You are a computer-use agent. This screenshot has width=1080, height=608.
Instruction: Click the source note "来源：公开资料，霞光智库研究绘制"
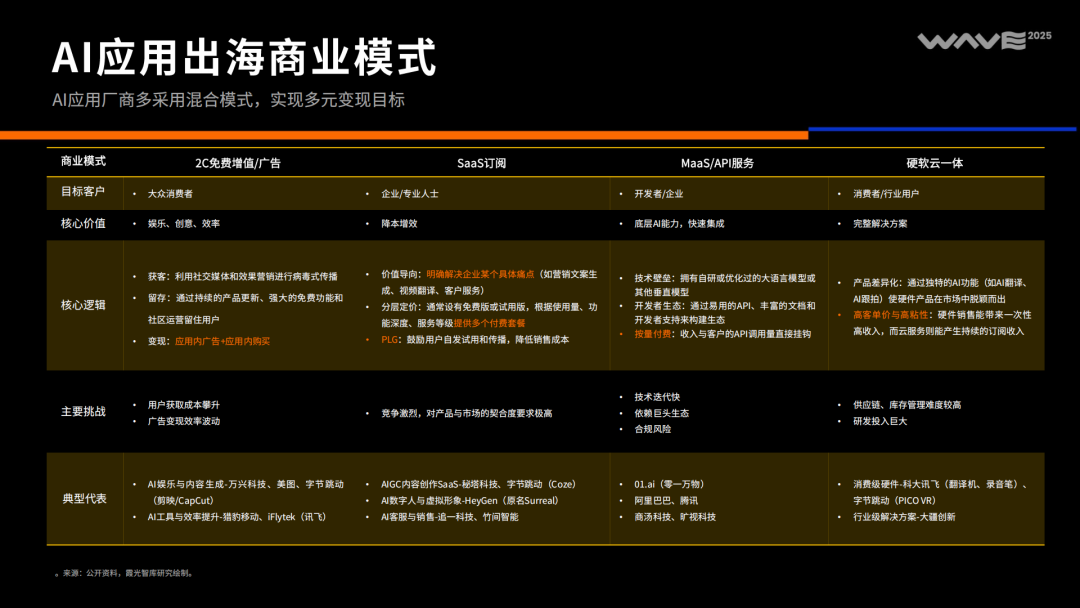pyautogui.click(x=127, y=573)
